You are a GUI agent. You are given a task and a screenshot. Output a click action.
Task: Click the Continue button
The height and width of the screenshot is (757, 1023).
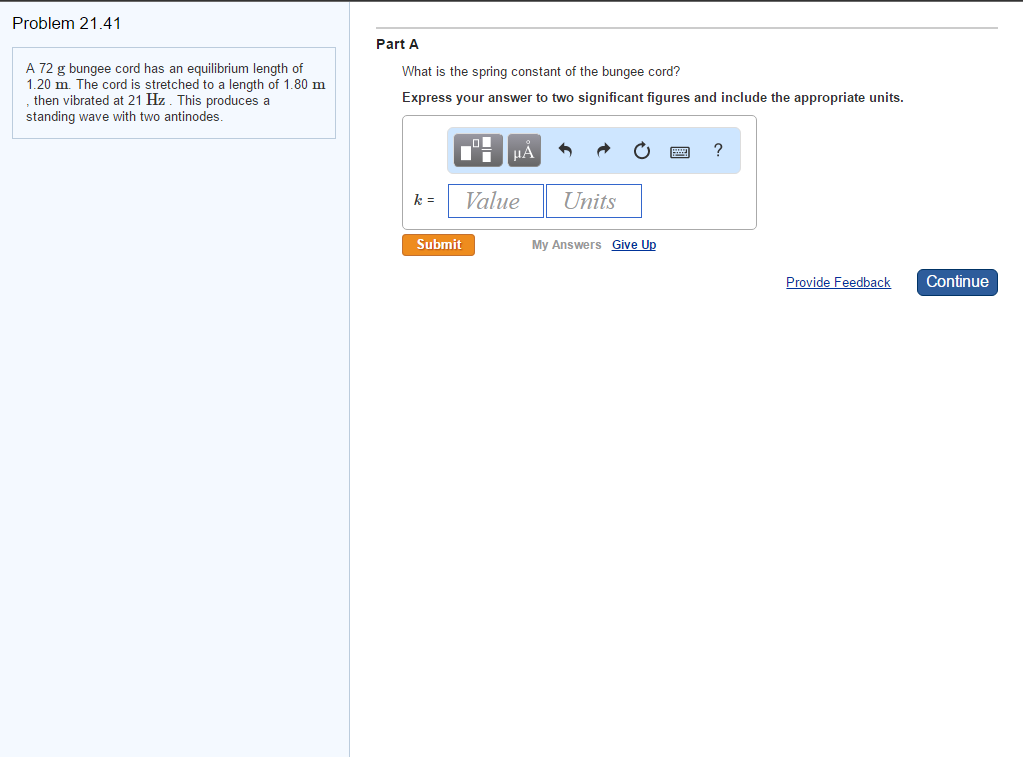coord(957,282)
